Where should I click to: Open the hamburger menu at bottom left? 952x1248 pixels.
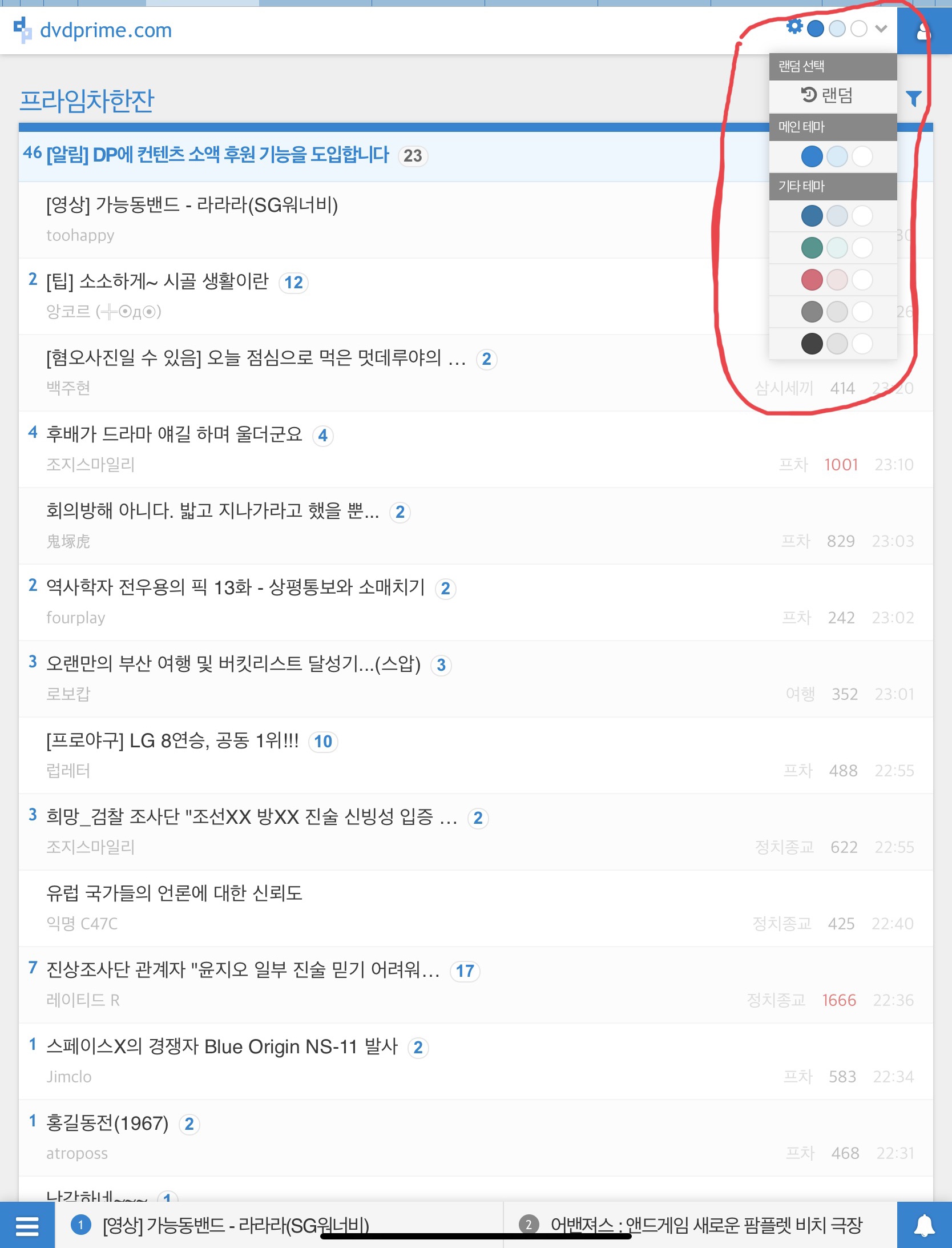click(x=27, y=1225)
